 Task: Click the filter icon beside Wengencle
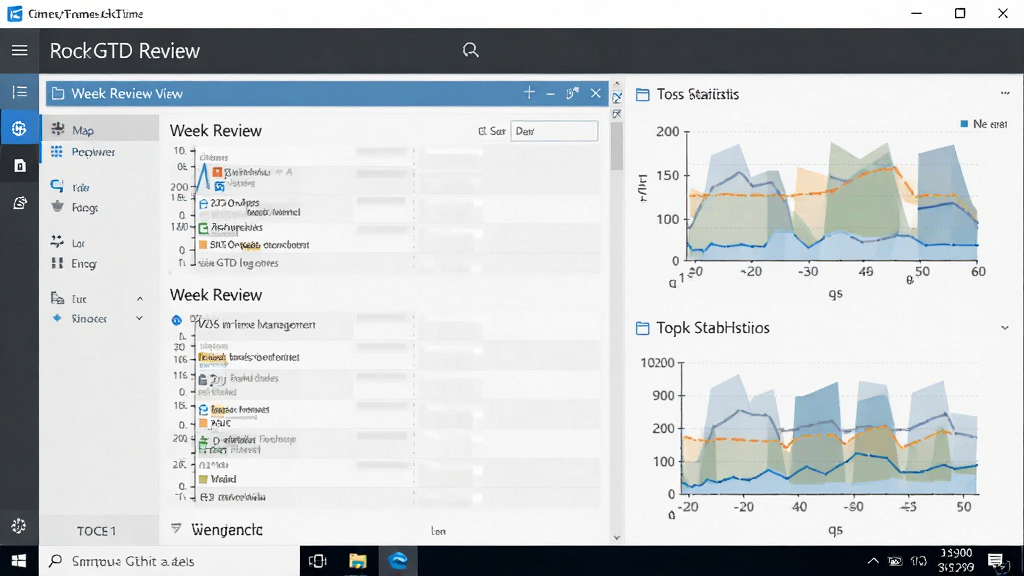pyautogui.click(x=176, y=528)
